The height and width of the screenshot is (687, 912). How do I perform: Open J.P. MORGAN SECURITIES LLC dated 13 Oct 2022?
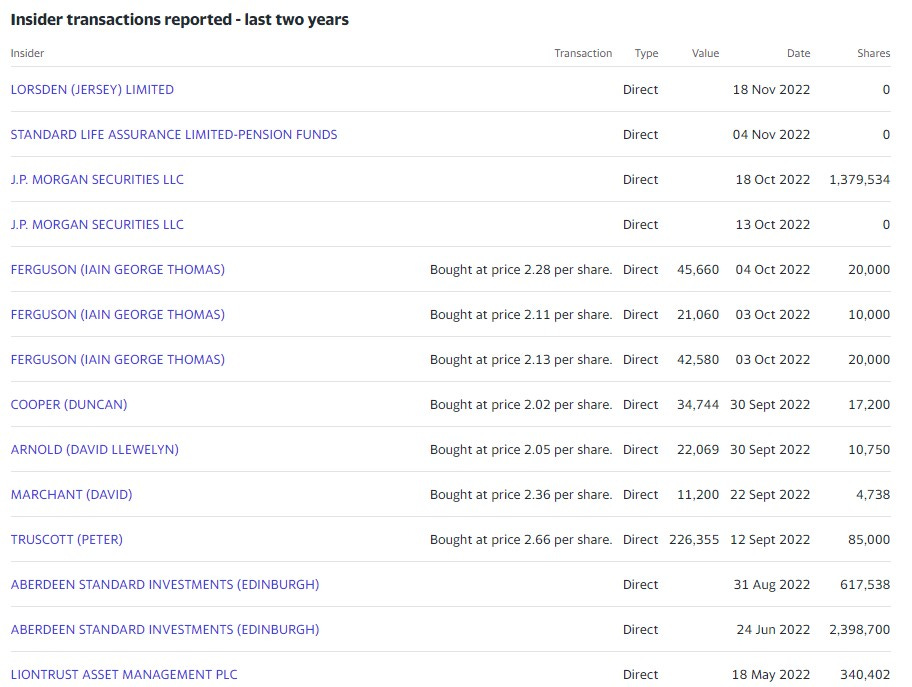tap(97, 225)
